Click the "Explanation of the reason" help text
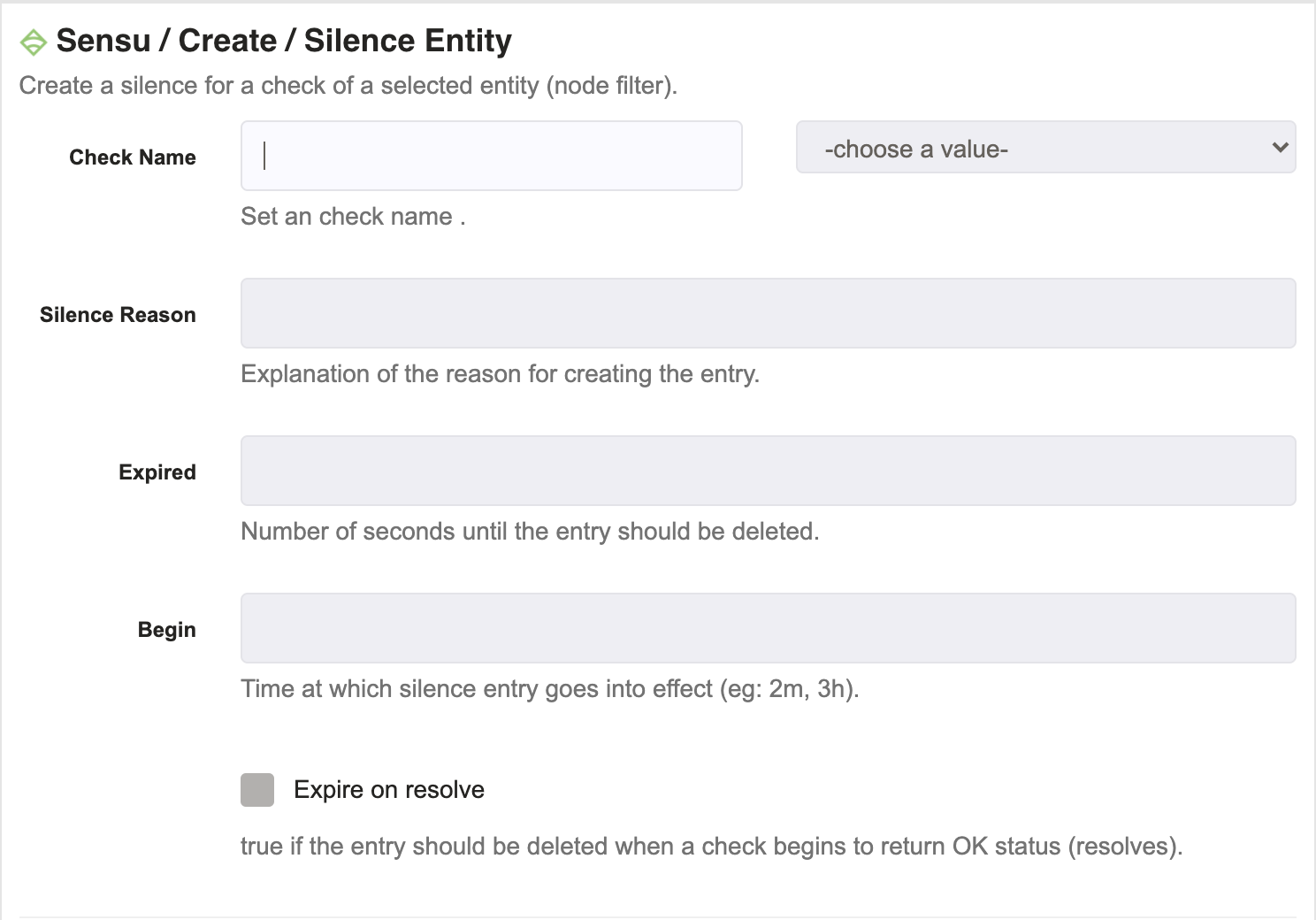The width and height of the screenshot is (1316, 920). [500, 374]
